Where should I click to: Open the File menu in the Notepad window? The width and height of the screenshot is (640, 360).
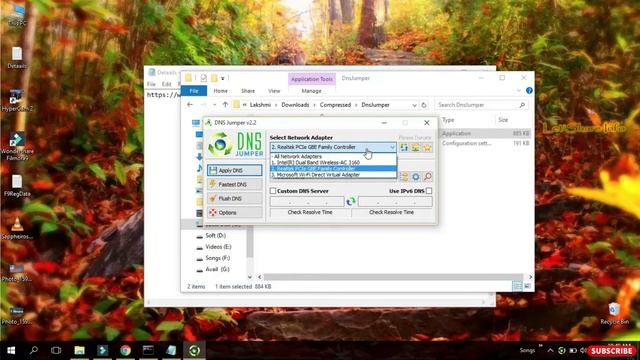click(151, 84)
